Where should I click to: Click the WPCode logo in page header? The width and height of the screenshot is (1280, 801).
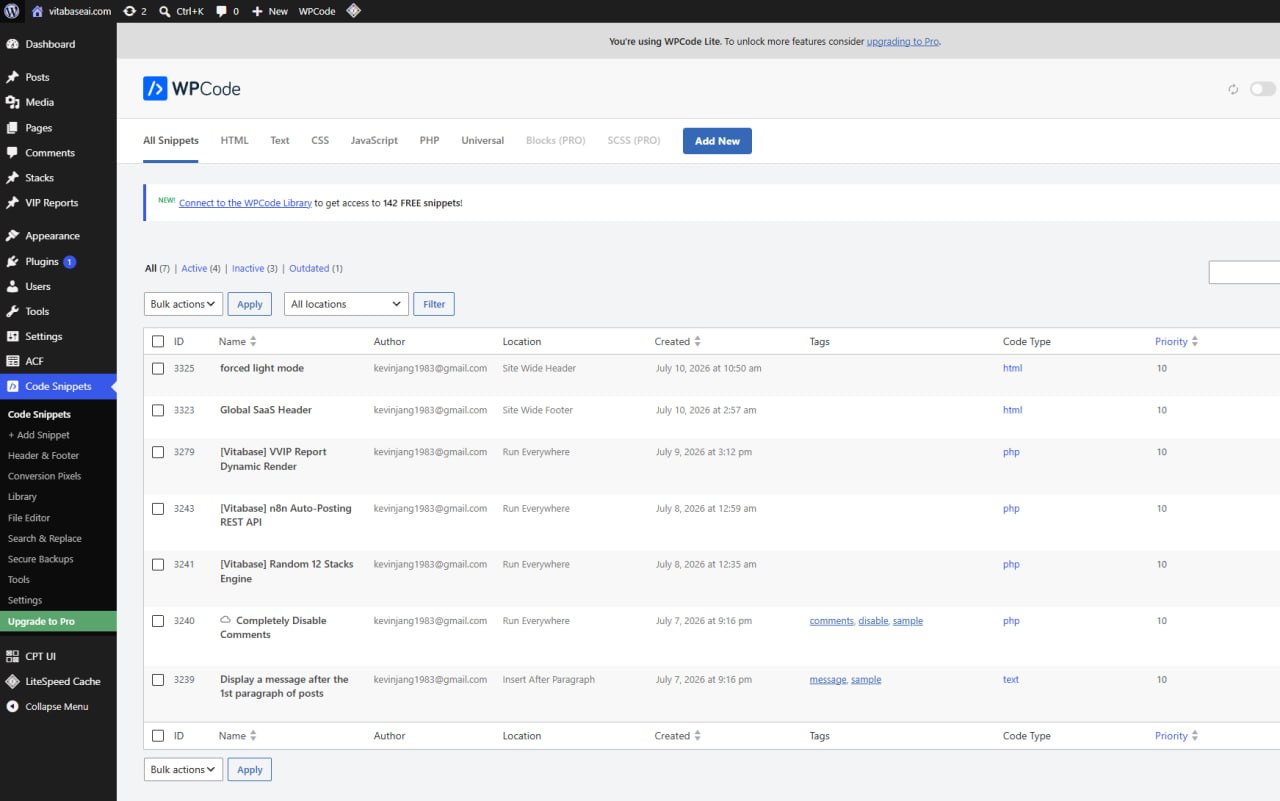pyautogui.click(x=192, y=88)
